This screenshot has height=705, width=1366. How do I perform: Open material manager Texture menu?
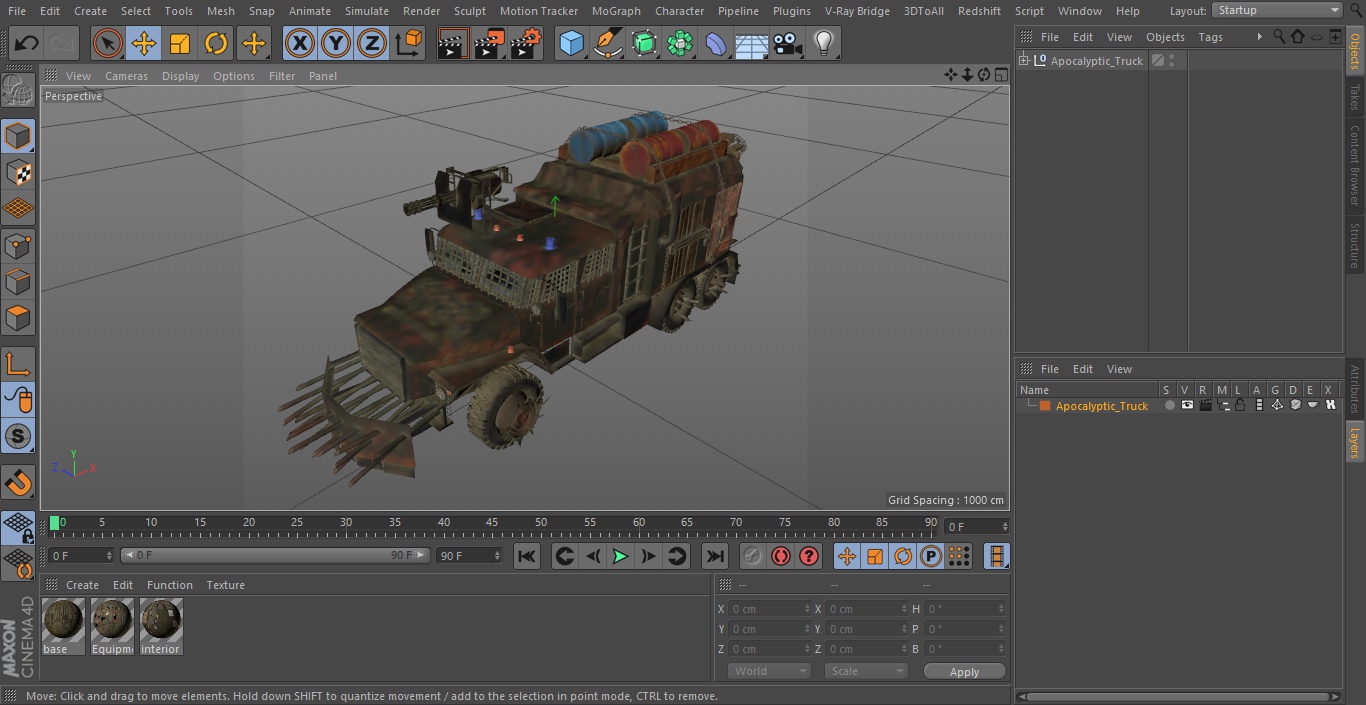pos(225,585)
